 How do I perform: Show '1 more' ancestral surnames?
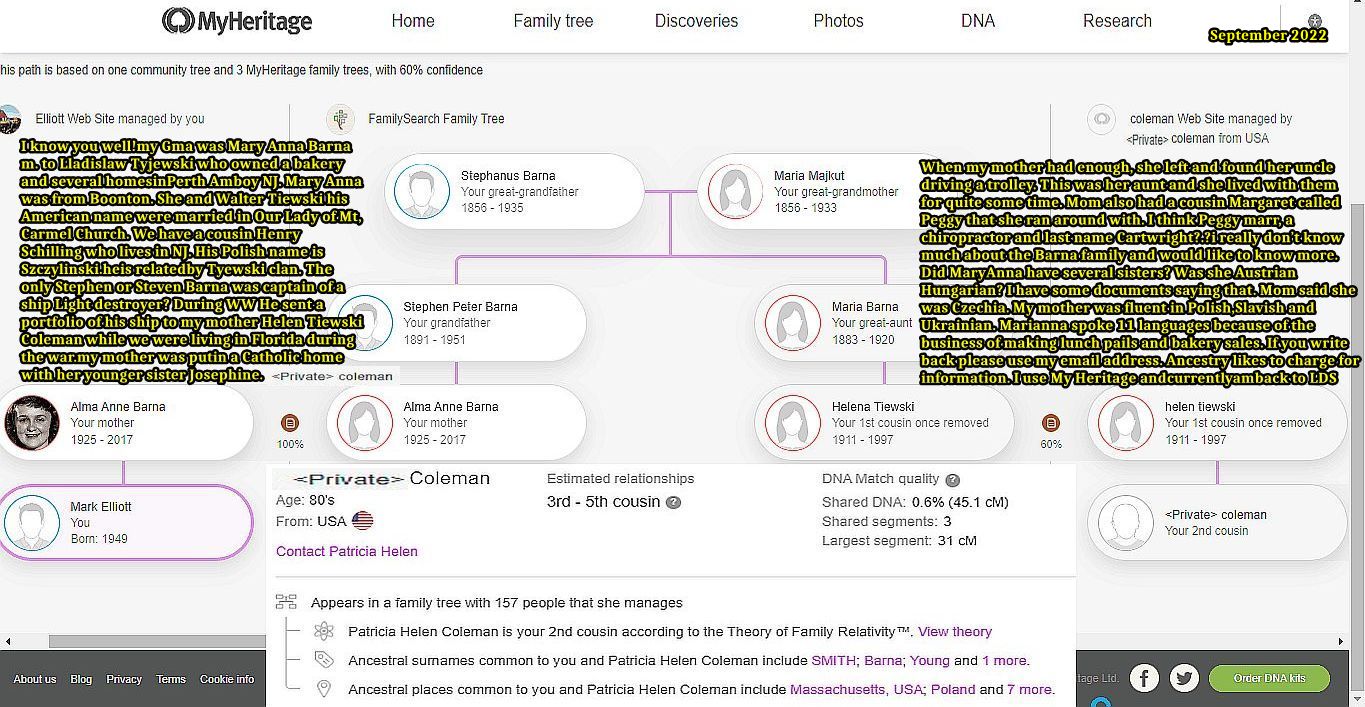(1004, 661)
